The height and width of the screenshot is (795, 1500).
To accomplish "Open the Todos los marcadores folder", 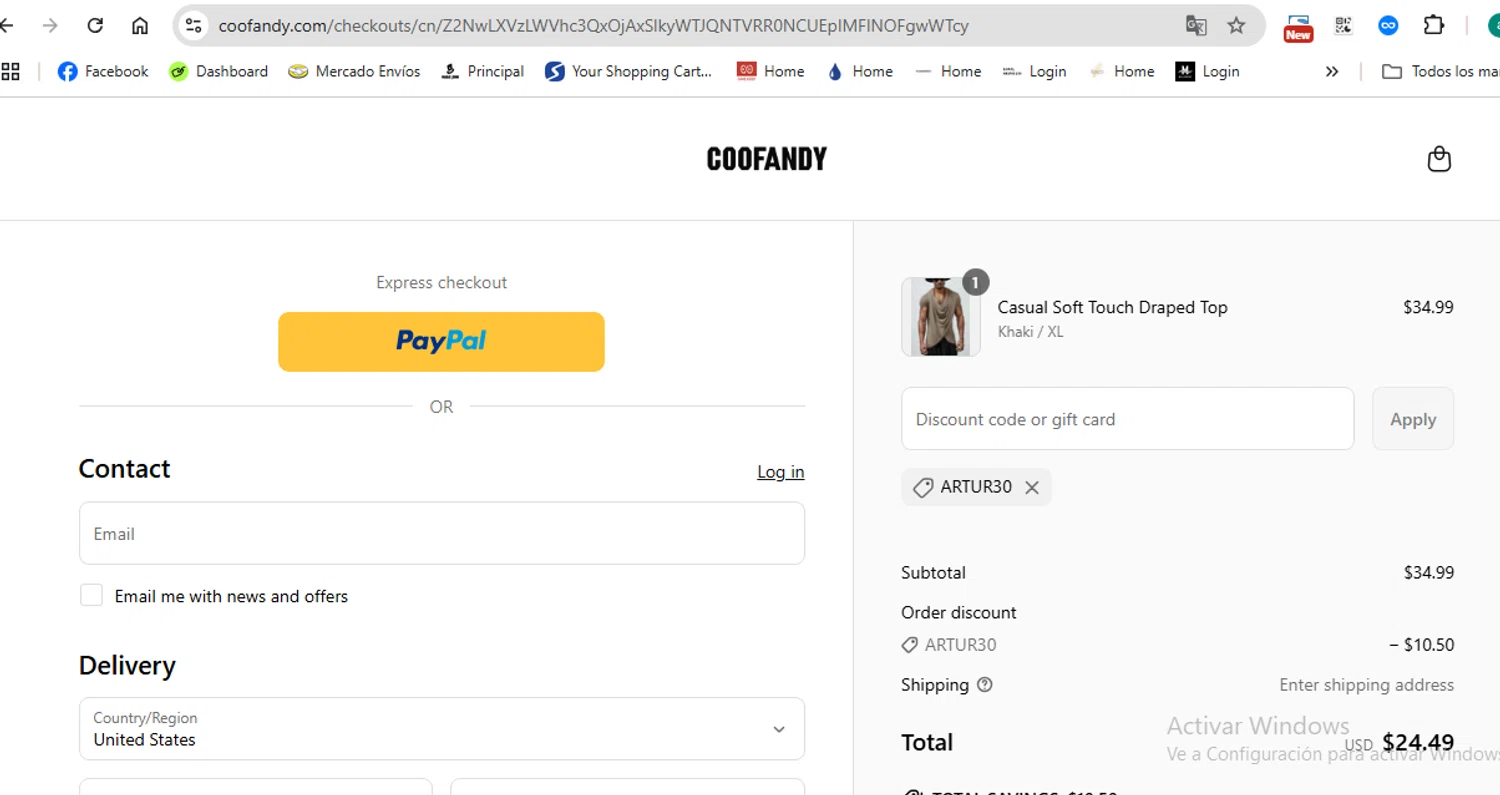I will pyautogui.click(x=1440, y=71).
